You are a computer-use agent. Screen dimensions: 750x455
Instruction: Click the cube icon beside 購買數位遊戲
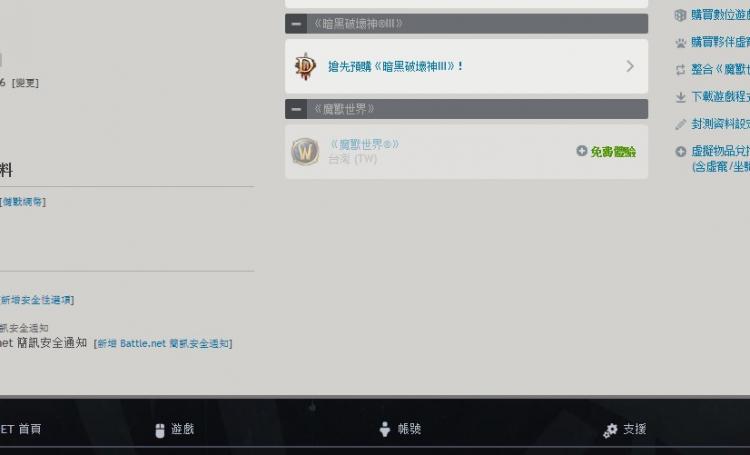[x=680, y=15]
